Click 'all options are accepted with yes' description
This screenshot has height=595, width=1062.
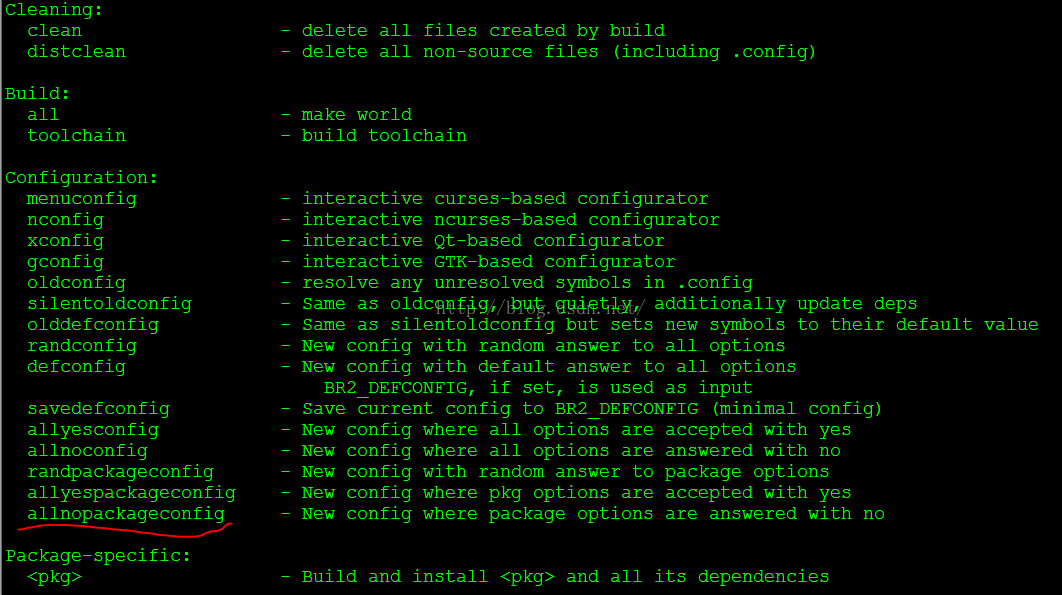(x=671, y=430)
